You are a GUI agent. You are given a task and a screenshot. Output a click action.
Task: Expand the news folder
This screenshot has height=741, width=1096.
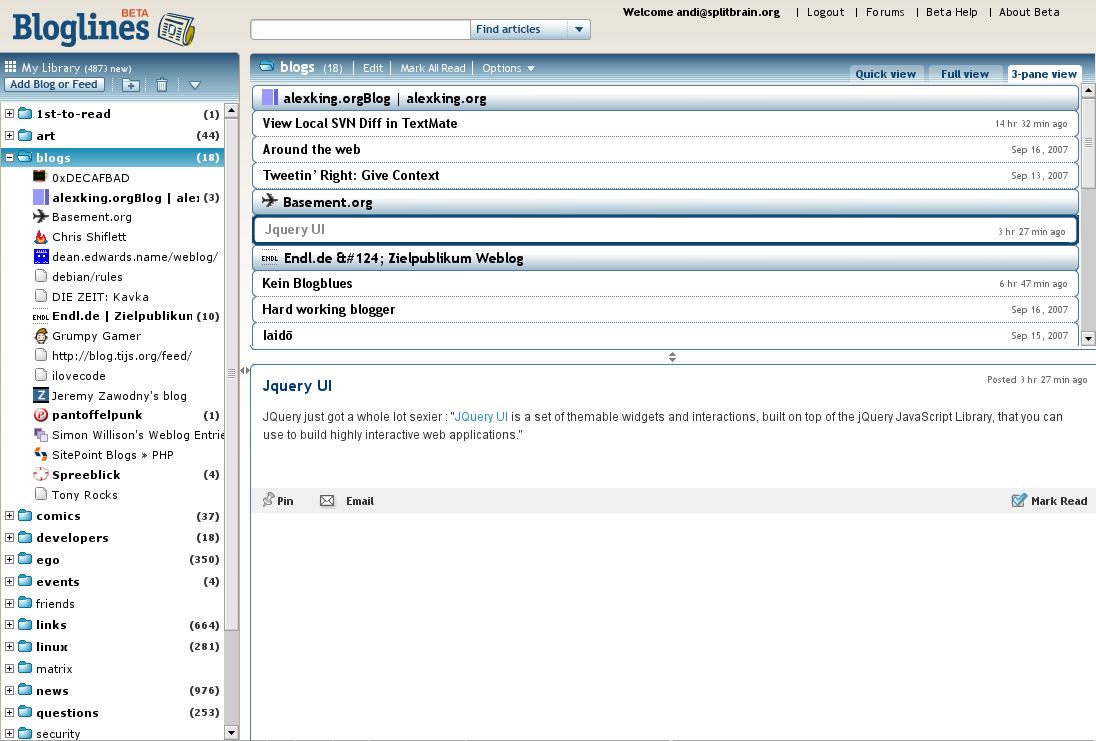(9, 691)
